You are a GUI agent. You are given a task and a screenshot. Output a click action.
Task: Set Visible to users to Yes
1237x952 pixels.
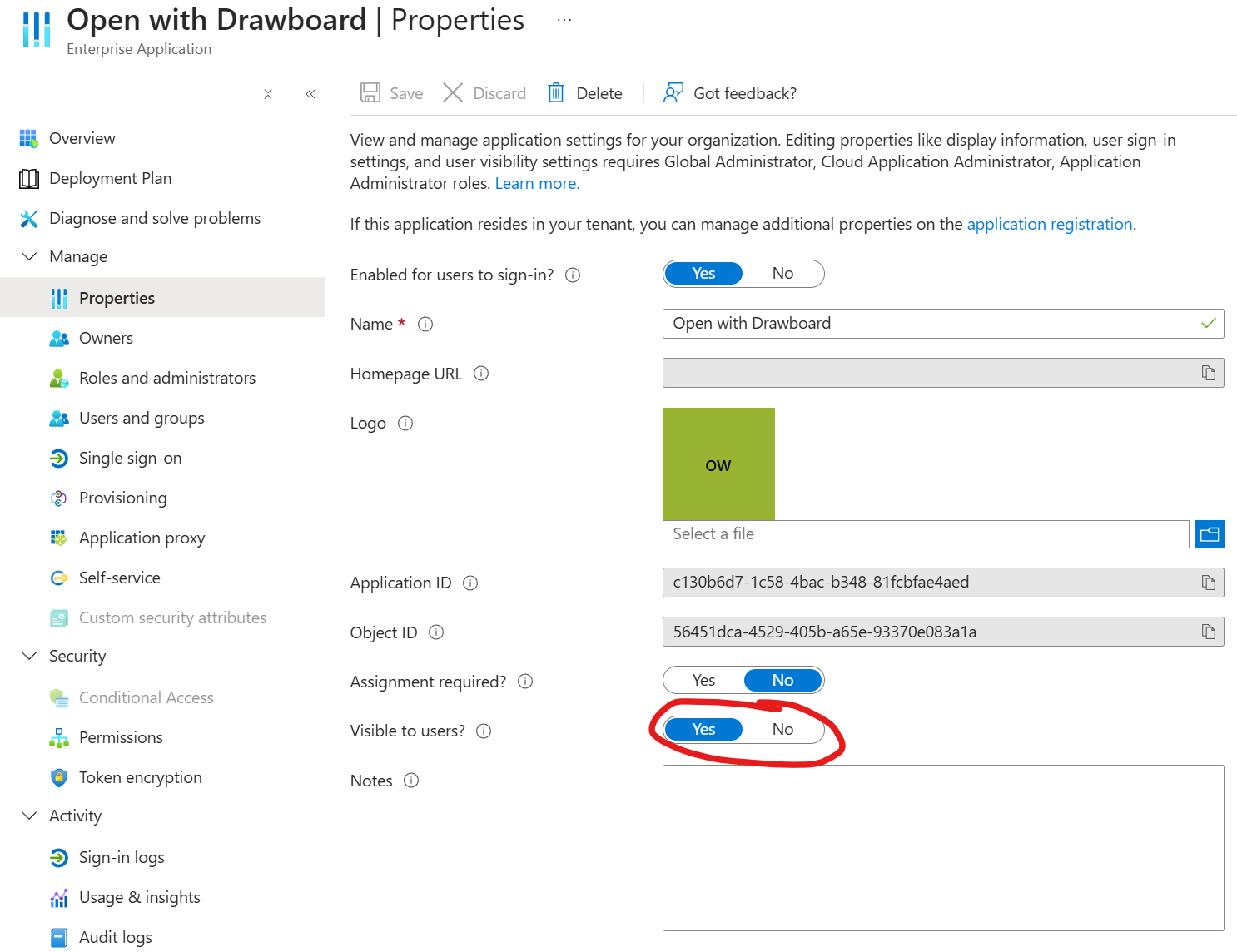[x=703, y=729]
